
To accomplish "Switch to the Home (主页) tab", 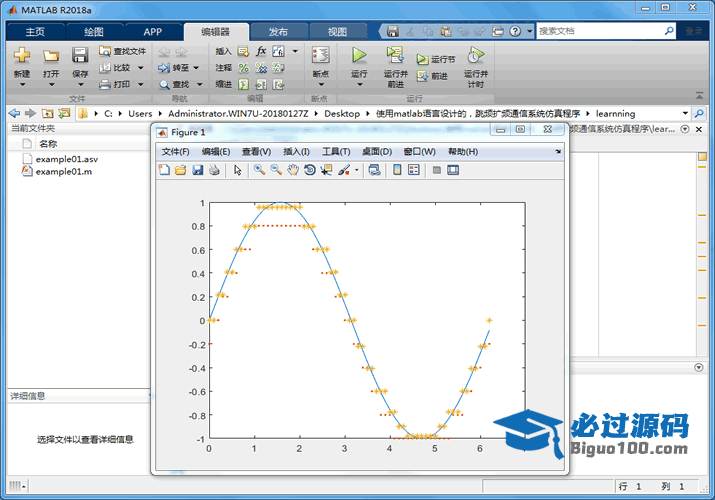I will pyautogui.click(x=35, y=32).
